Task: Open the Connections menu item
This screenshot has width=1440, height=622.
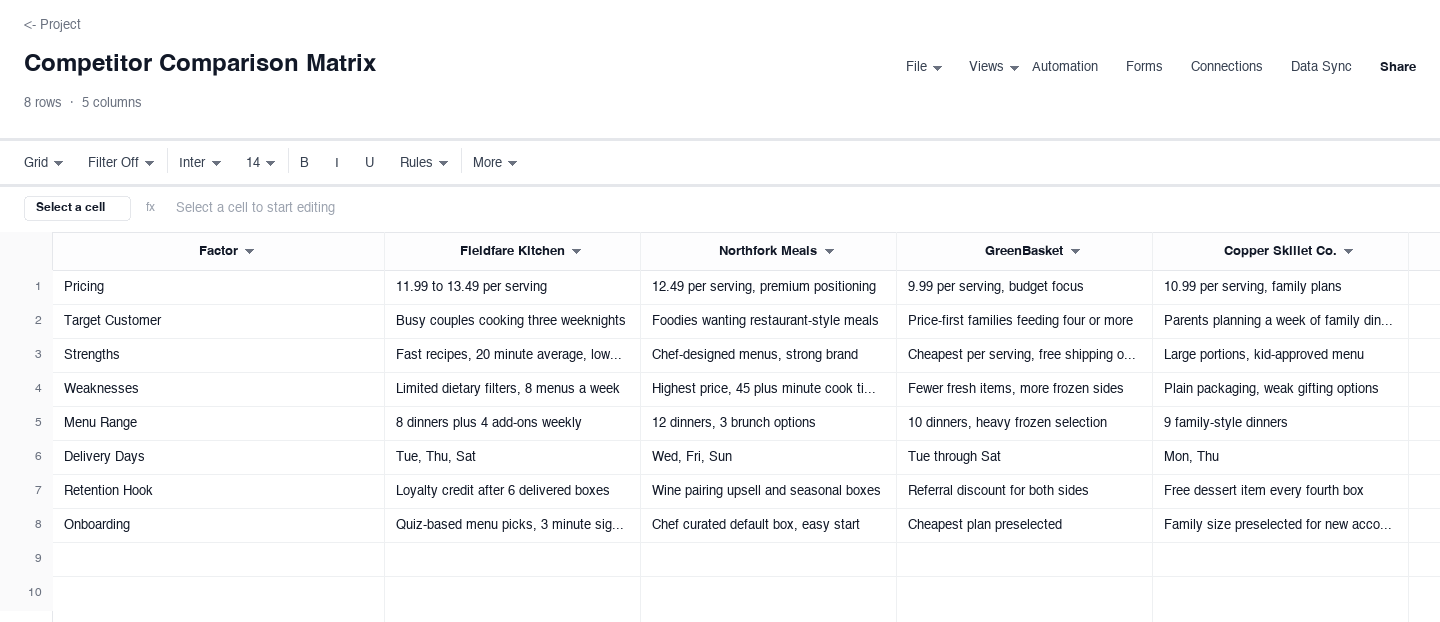Action: coord(1226,67)
